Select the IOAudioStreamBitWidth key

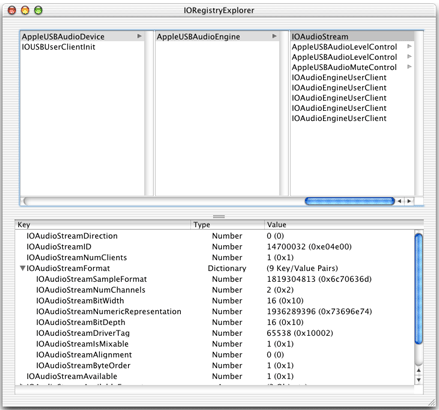click(x=80, y=301)
